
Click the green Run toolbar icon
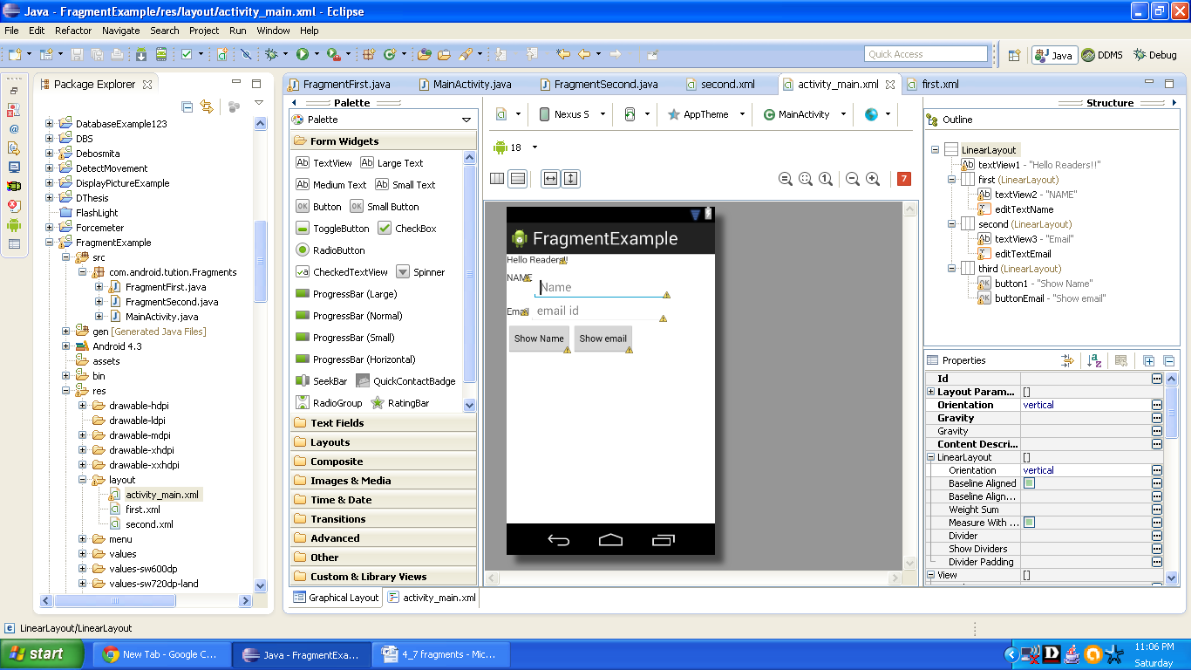pyautogui.click(x=302, y=54)
